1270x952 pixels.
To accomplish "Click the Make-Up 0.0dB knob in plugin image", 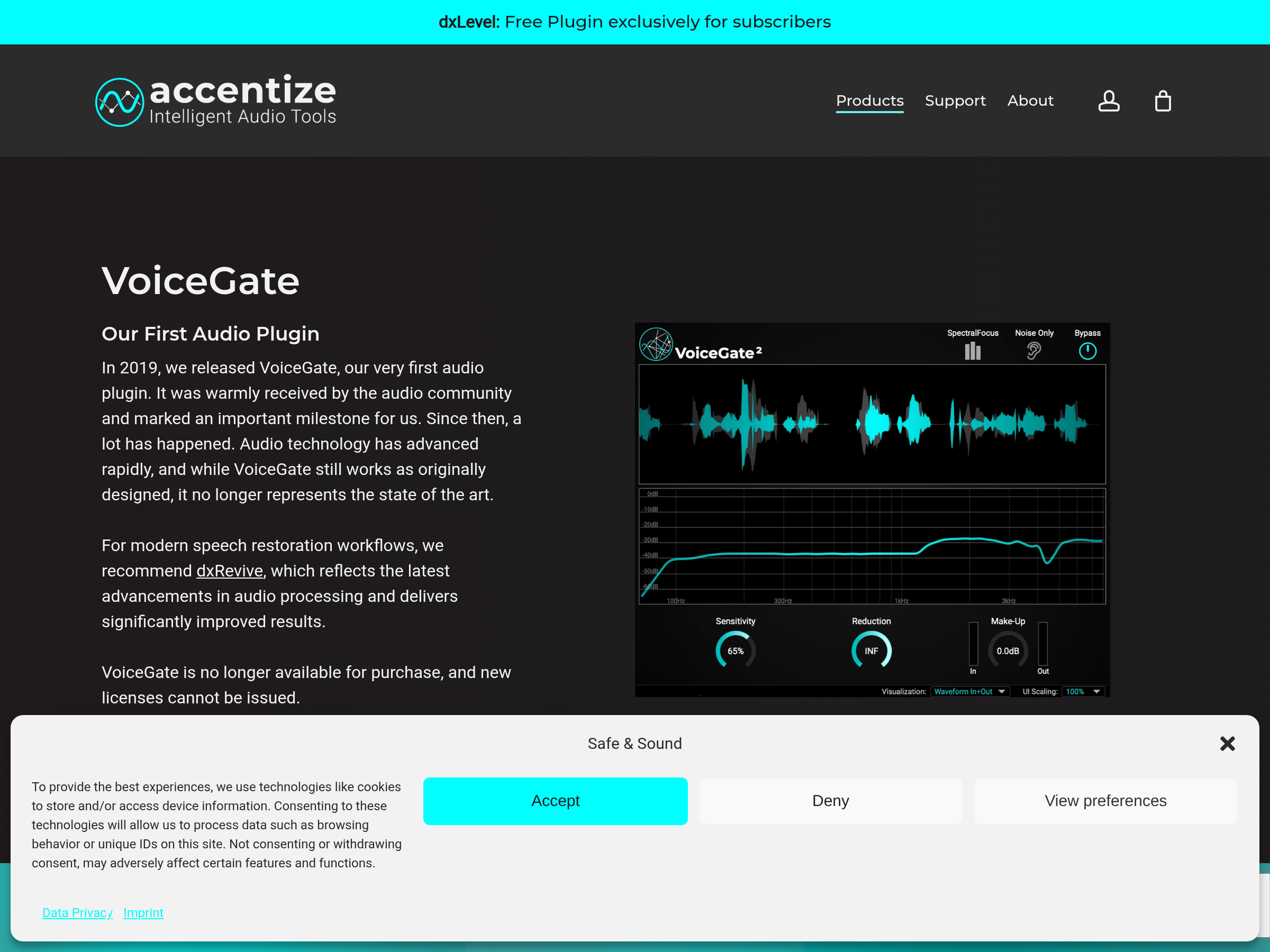I will (1008, 651).
